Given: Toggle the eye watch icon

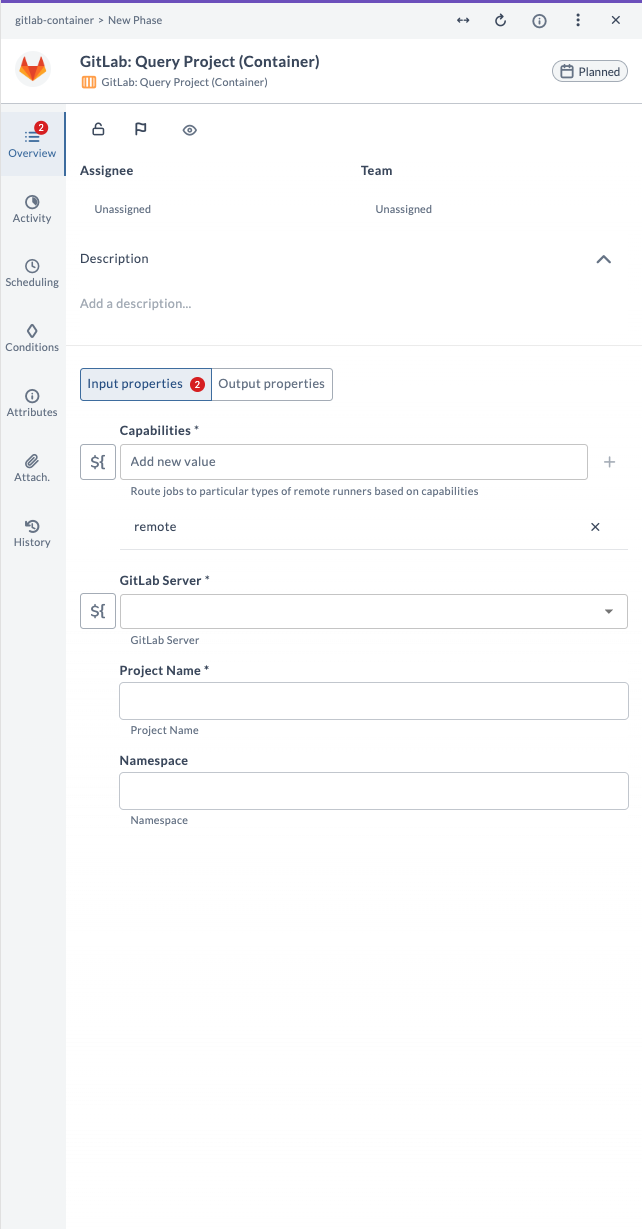Looking at the screenshot, I should [190, 130].
